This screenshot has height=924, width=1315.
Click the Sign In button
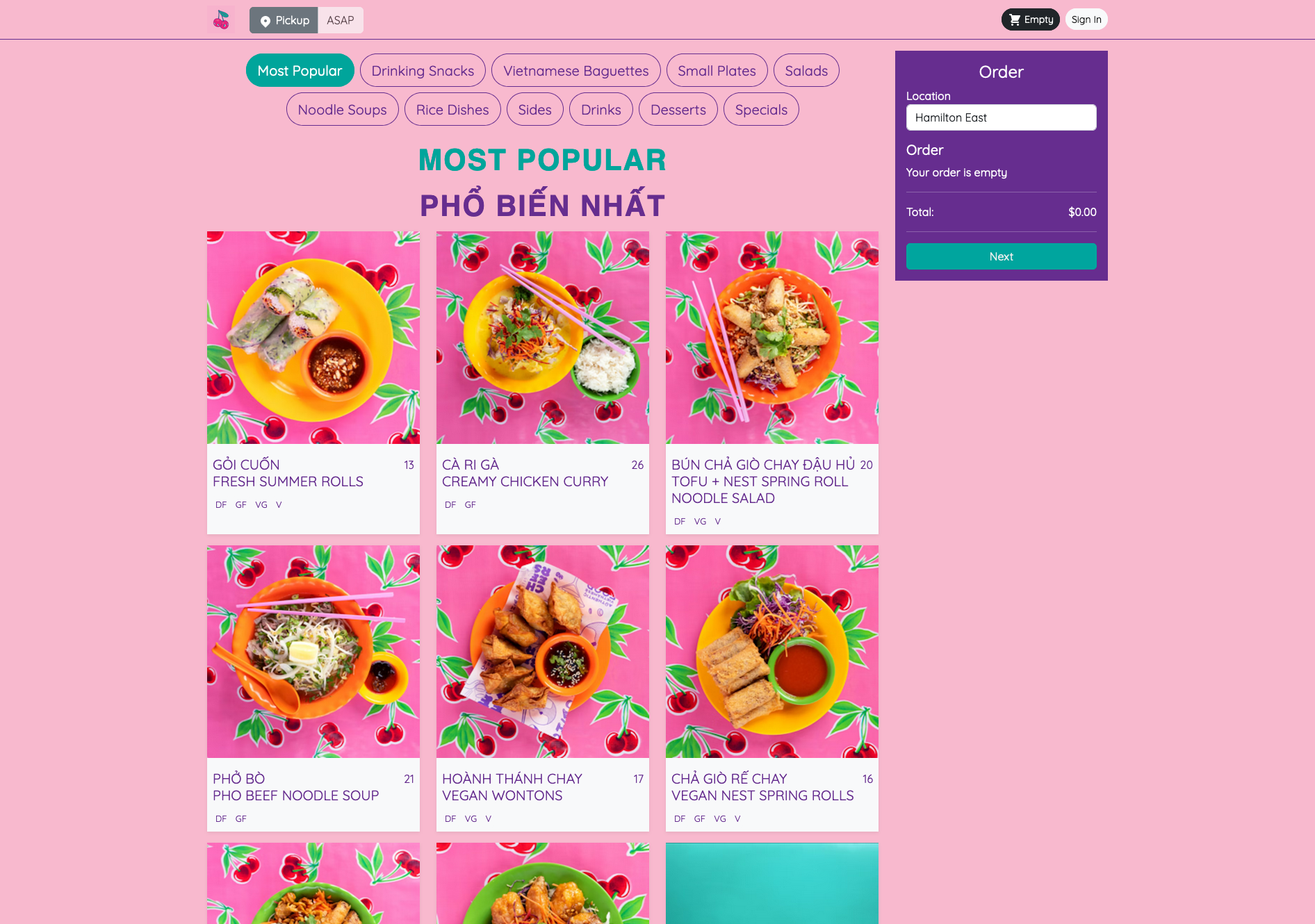pyautogui.click(x=1086, y=19)
